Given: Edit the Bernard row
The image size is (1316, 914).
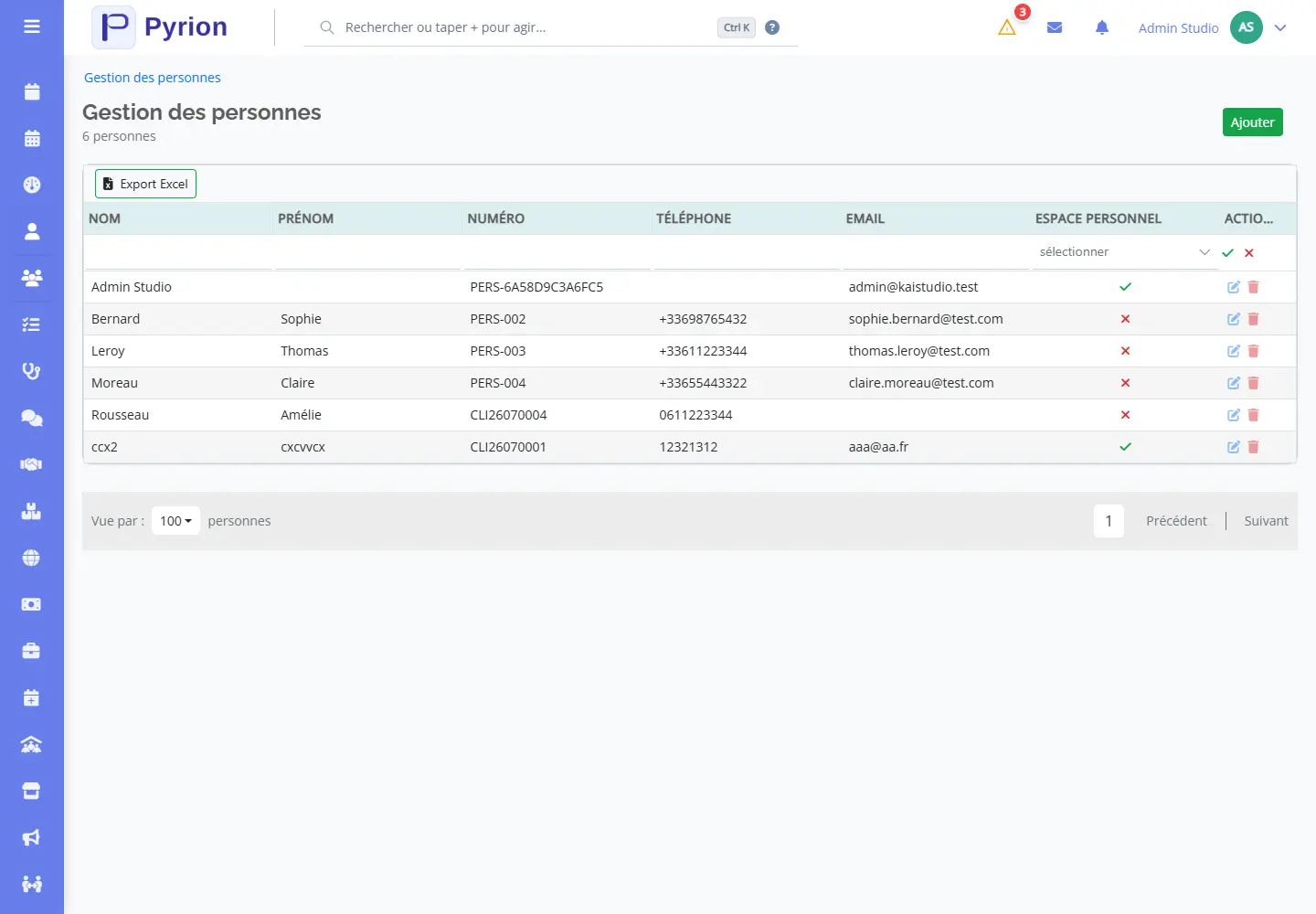Looking at the screenshot, I should click(1234, 319).
